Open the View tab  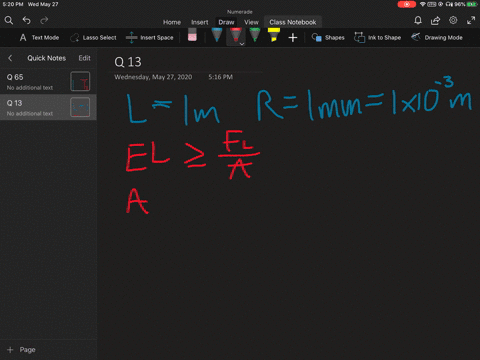(x=251, y=22)
